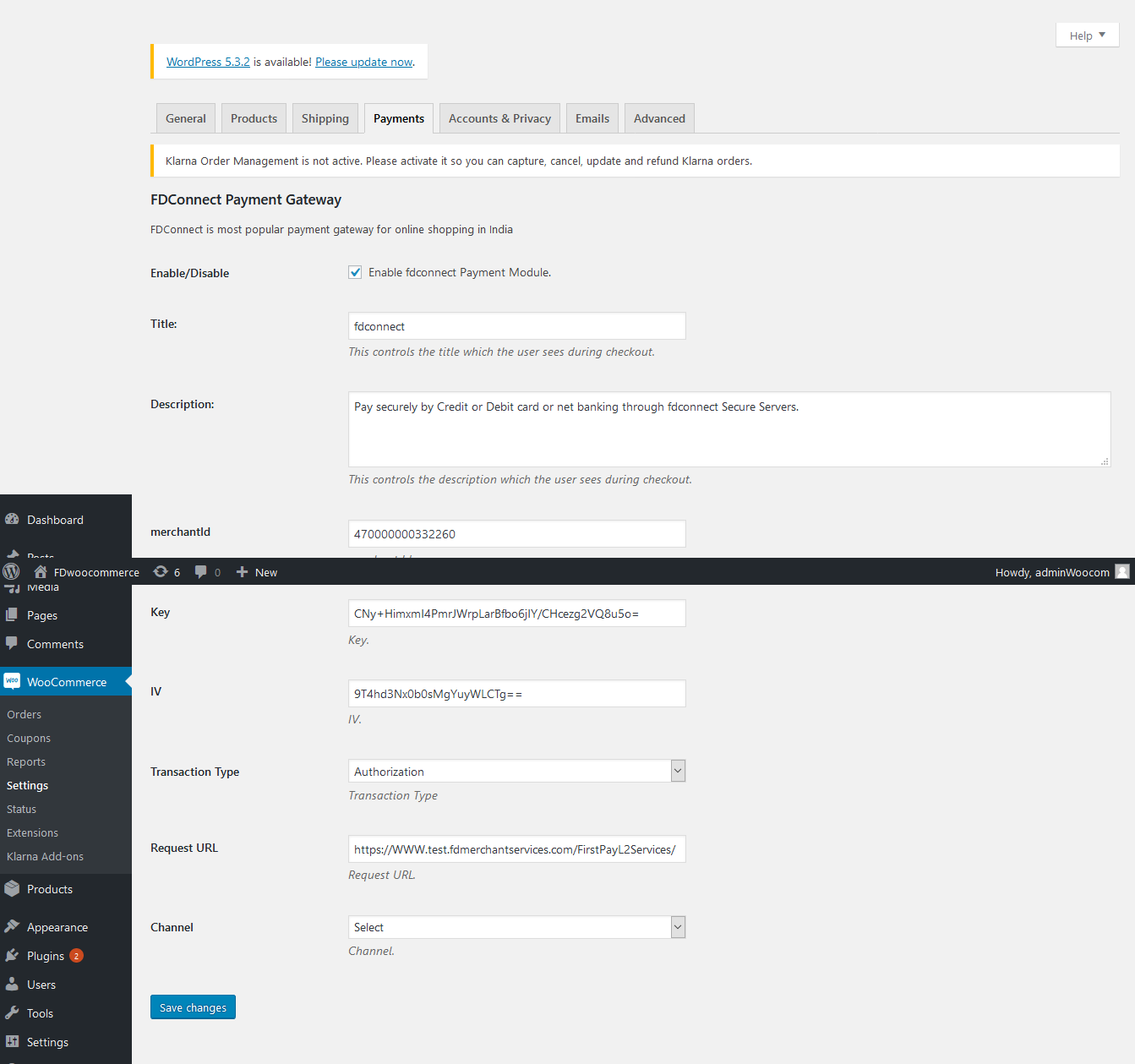Viewport: 1135px width, 1064px height.
Task: Open Dashboard from the sidebar icon
Action: point(12,520)
